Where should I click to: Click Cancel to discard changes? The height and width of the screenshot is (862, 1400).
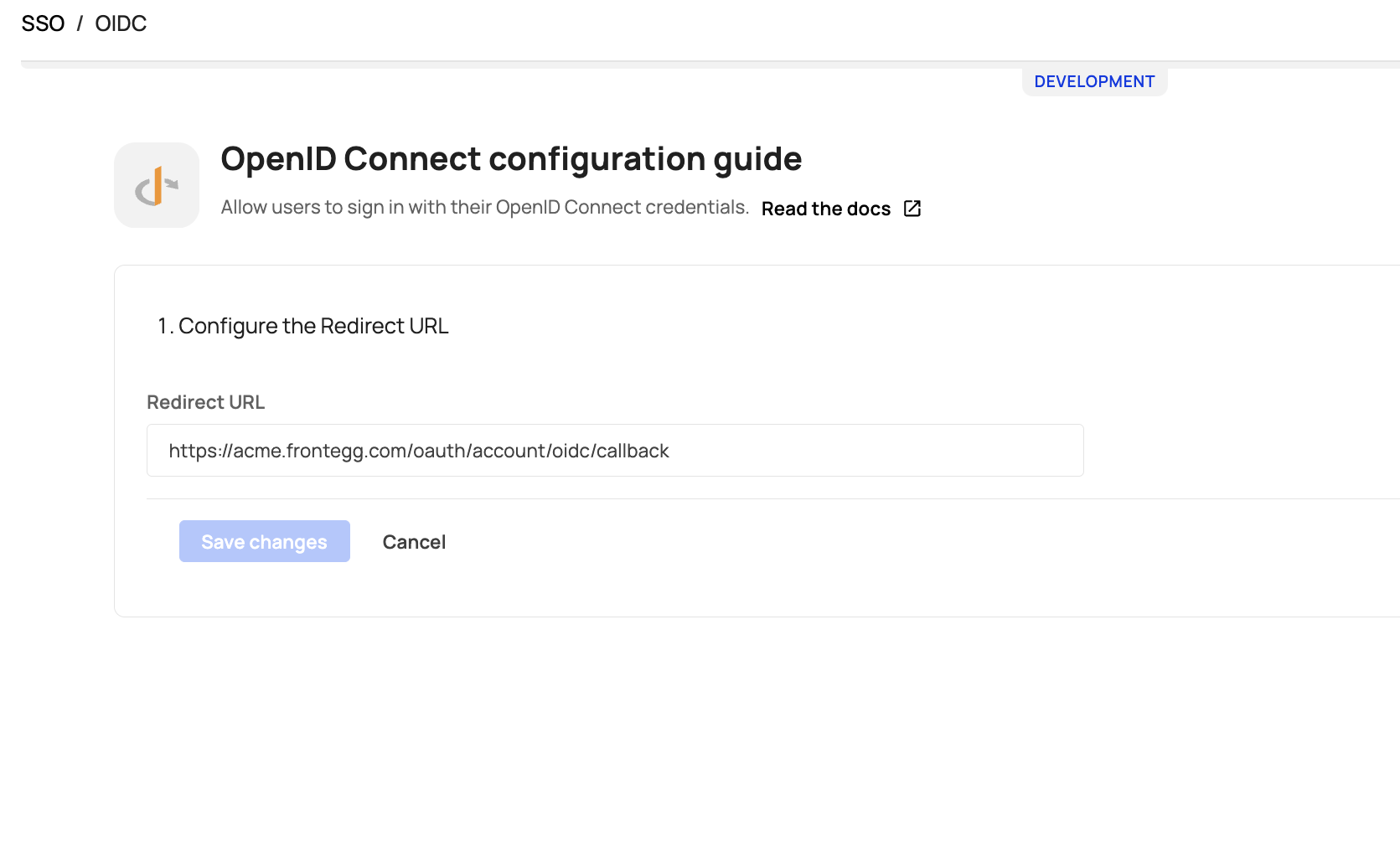414,542
